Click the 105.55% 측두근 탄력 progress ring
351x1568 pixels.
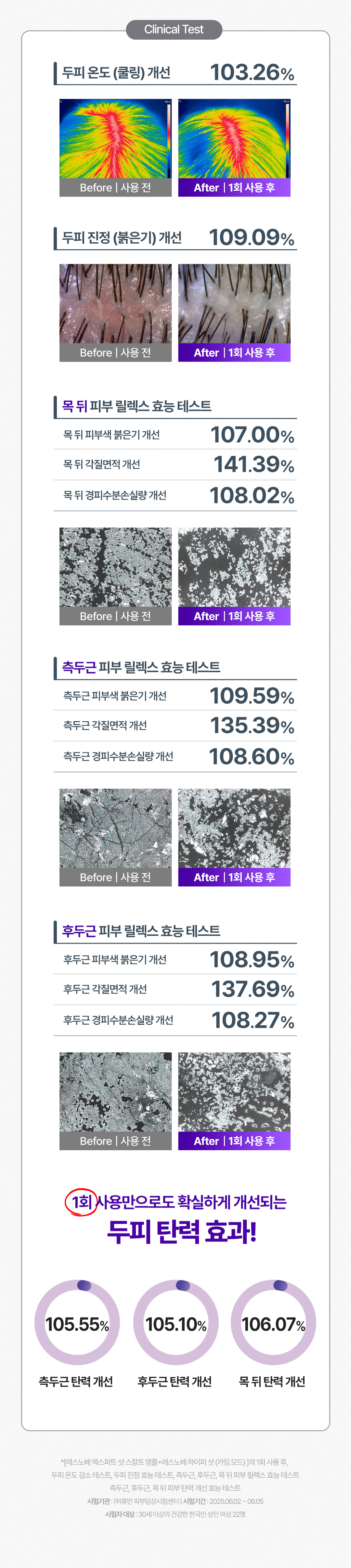[x=77, y=1323]
